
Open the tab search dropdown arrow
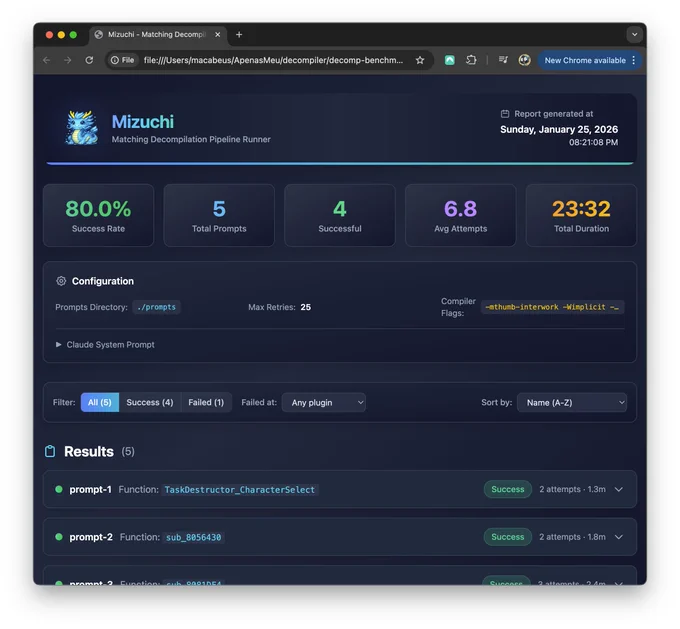coord(634,35)
